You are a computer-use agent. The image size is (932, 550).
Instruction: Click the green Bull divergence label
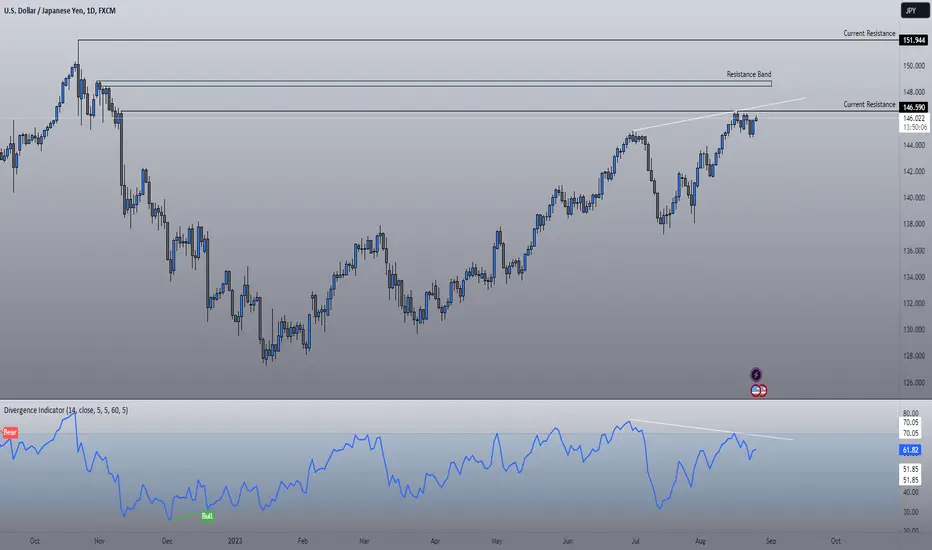(207, 516)
